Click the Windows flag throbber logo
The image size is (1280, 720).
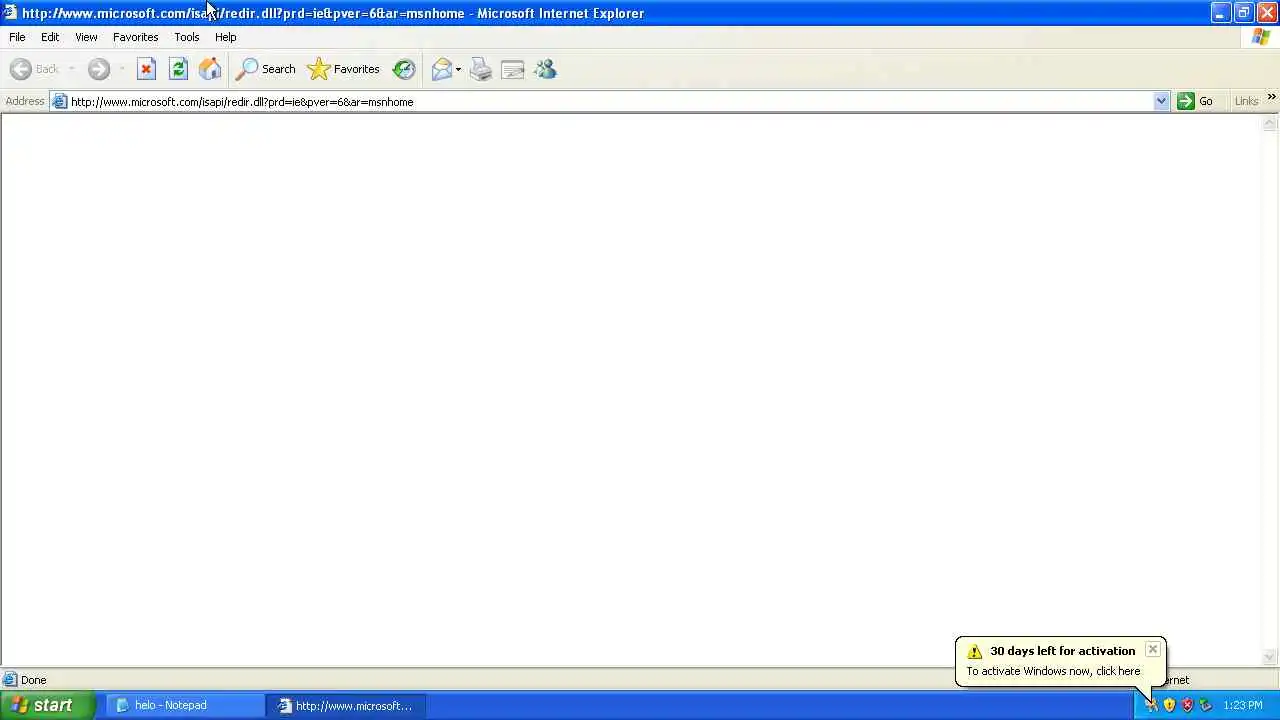coord(1261,37)
